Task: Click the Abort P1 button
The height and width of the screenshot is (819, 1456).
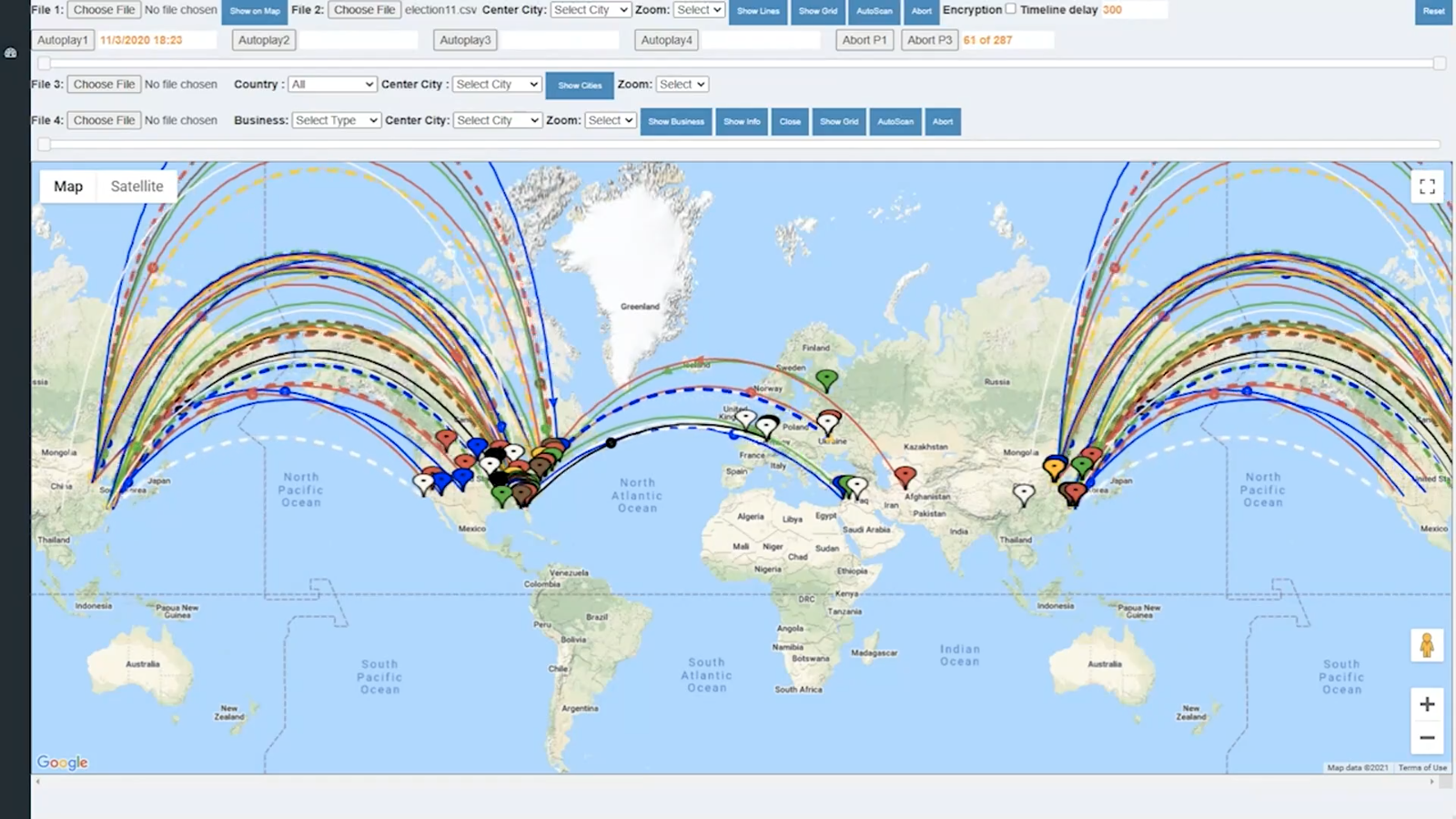Action: [x=864, y=40]
